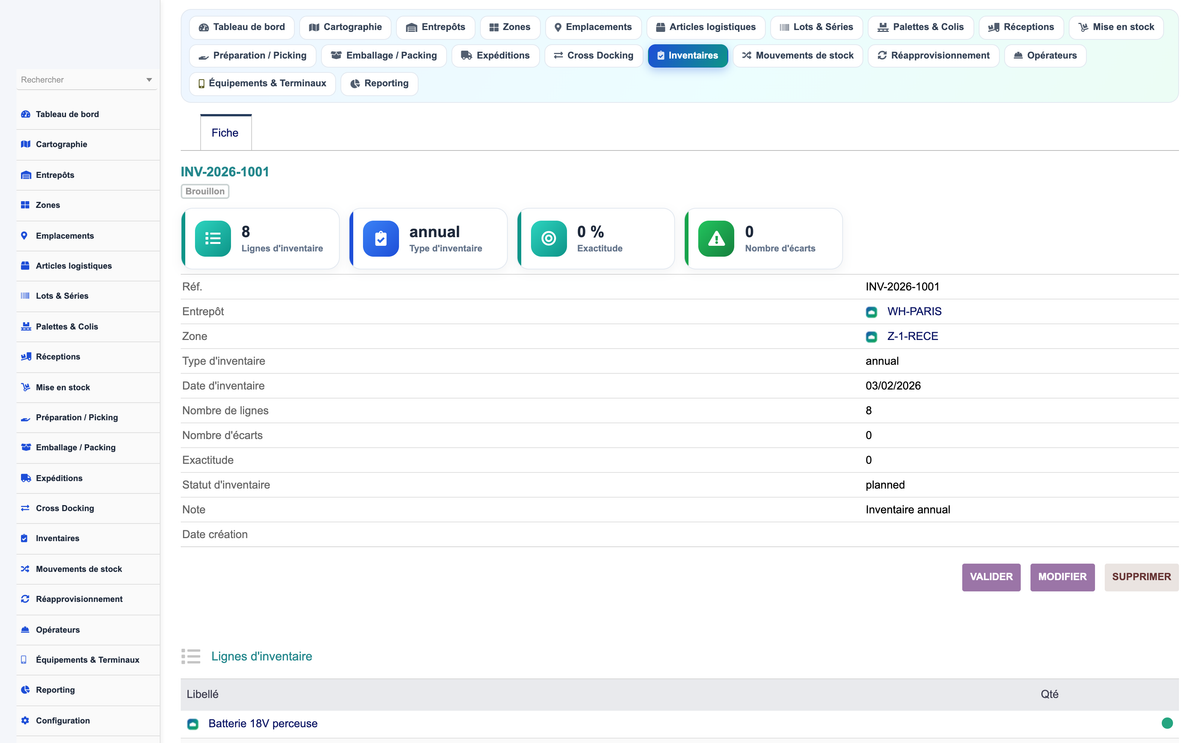The width and height of the screenshot is (1200, 743).
Task: Open Cartographie in top menu
Action: [345, 27]
